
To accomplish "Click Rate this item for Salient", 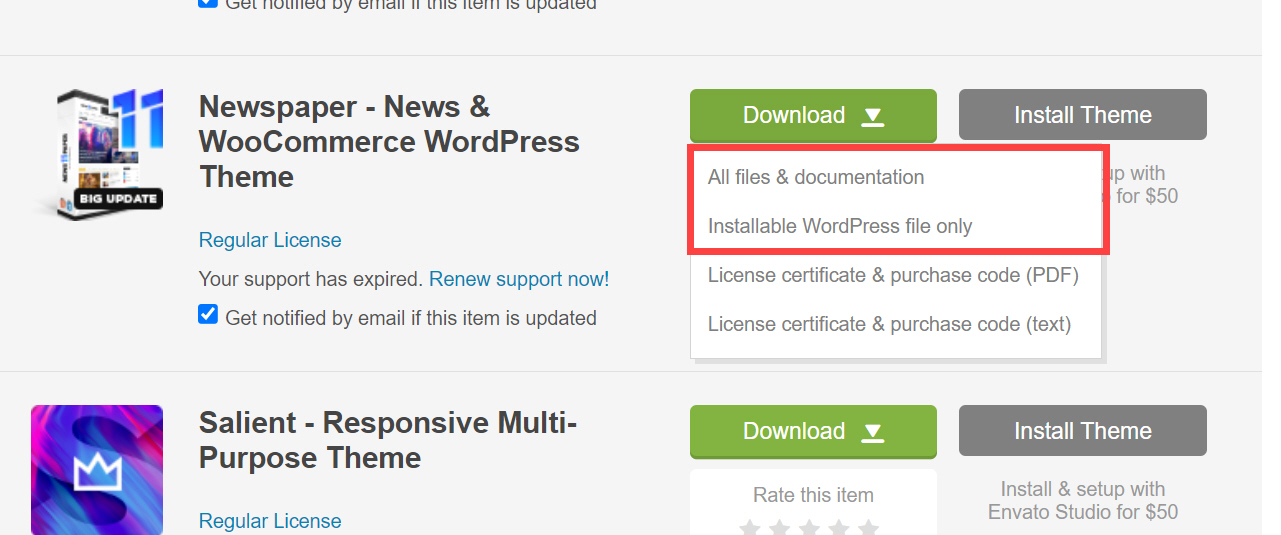I will click(813, 495).
